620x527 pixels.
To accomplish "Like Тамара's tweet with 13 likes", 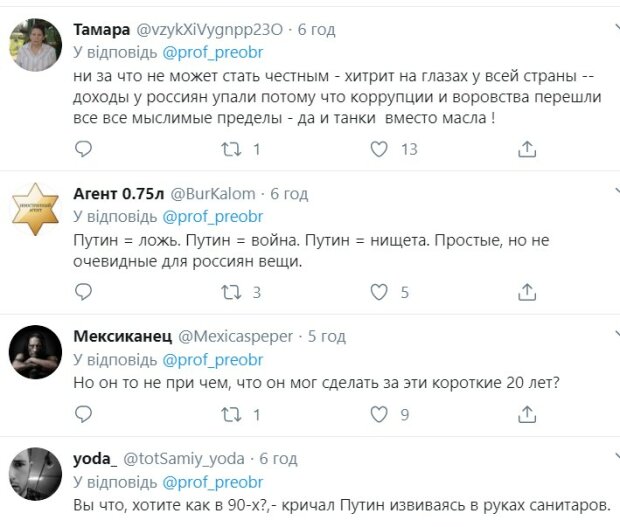I will pos(379,150).
